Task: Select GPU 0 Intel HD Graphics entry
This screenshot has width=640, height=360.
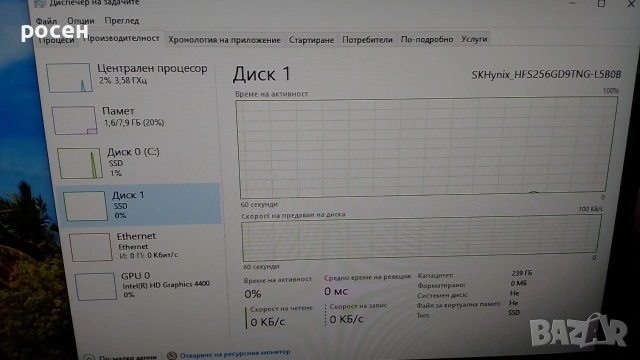Action: point(149,286)
